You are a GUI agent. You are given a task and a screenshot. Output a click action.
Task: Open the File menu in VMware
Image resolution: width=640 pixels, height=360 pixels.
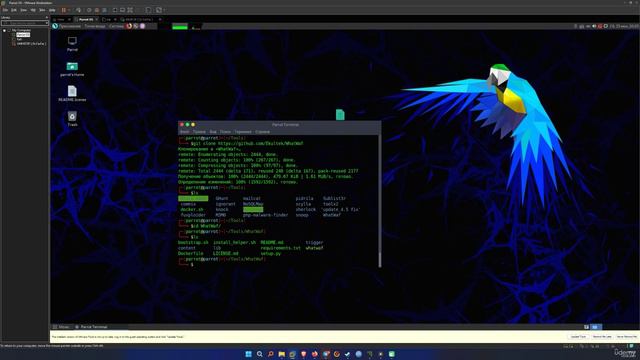click(5, 10)
